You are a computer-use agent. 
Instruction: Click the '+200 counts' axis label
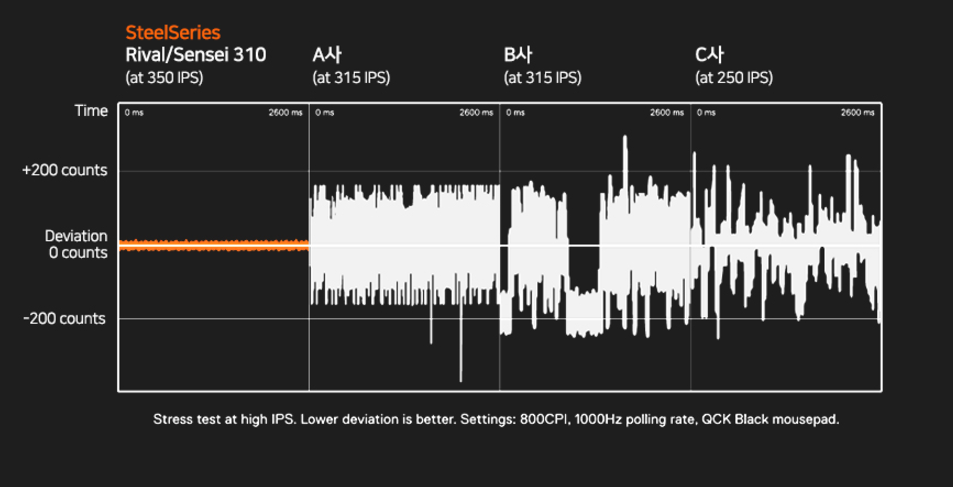[x=64, y=171]
